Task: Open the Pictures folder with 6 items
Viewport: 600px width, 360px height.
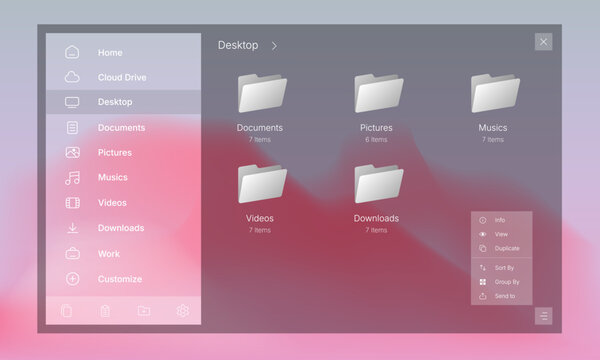Action: (378, 93)
